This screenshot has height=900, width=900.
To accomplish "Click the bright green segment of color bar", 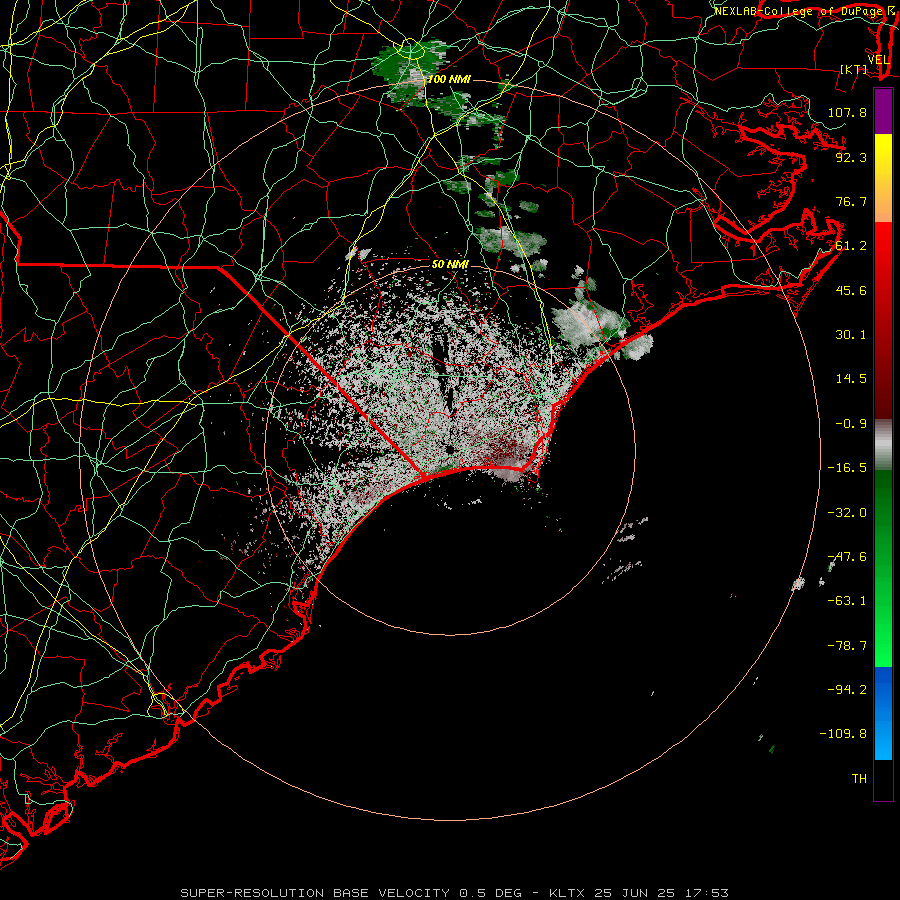I will (x=883, y=568).
